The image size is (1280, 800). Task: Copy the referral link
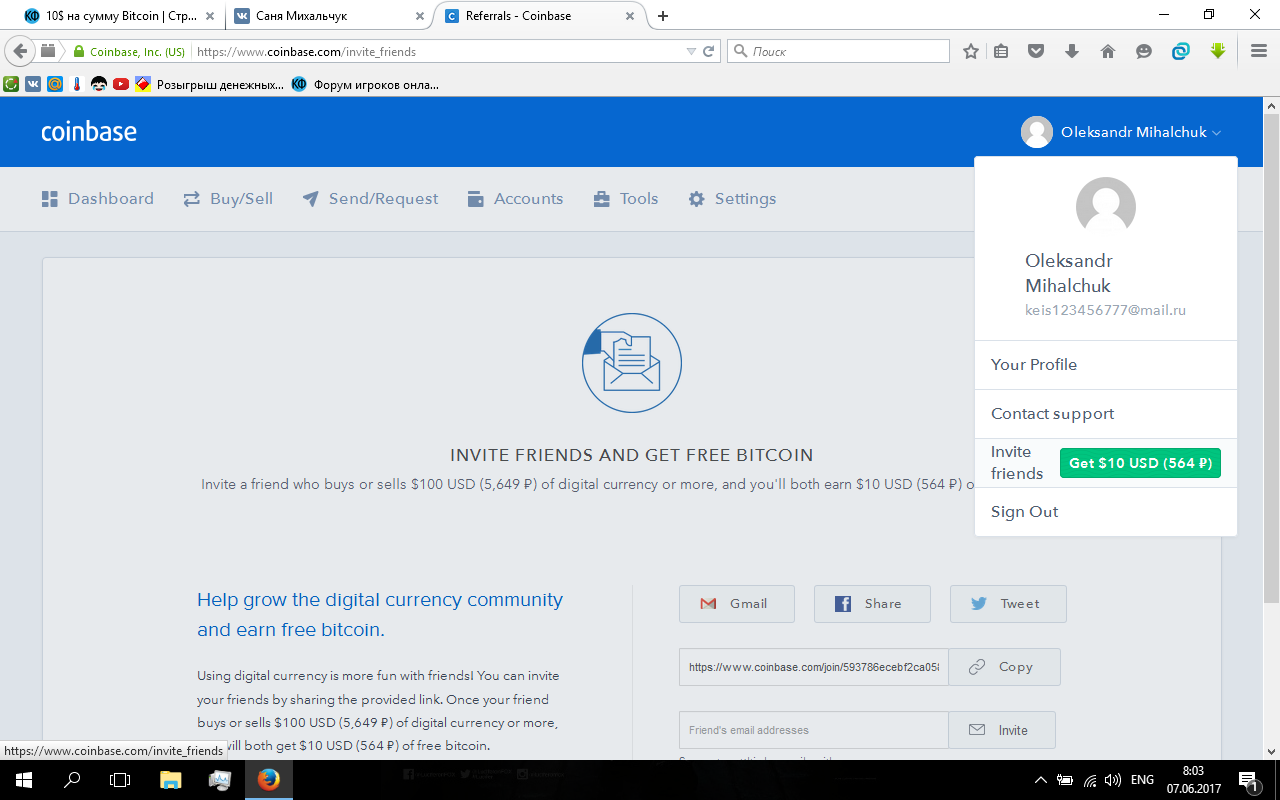1004,667
